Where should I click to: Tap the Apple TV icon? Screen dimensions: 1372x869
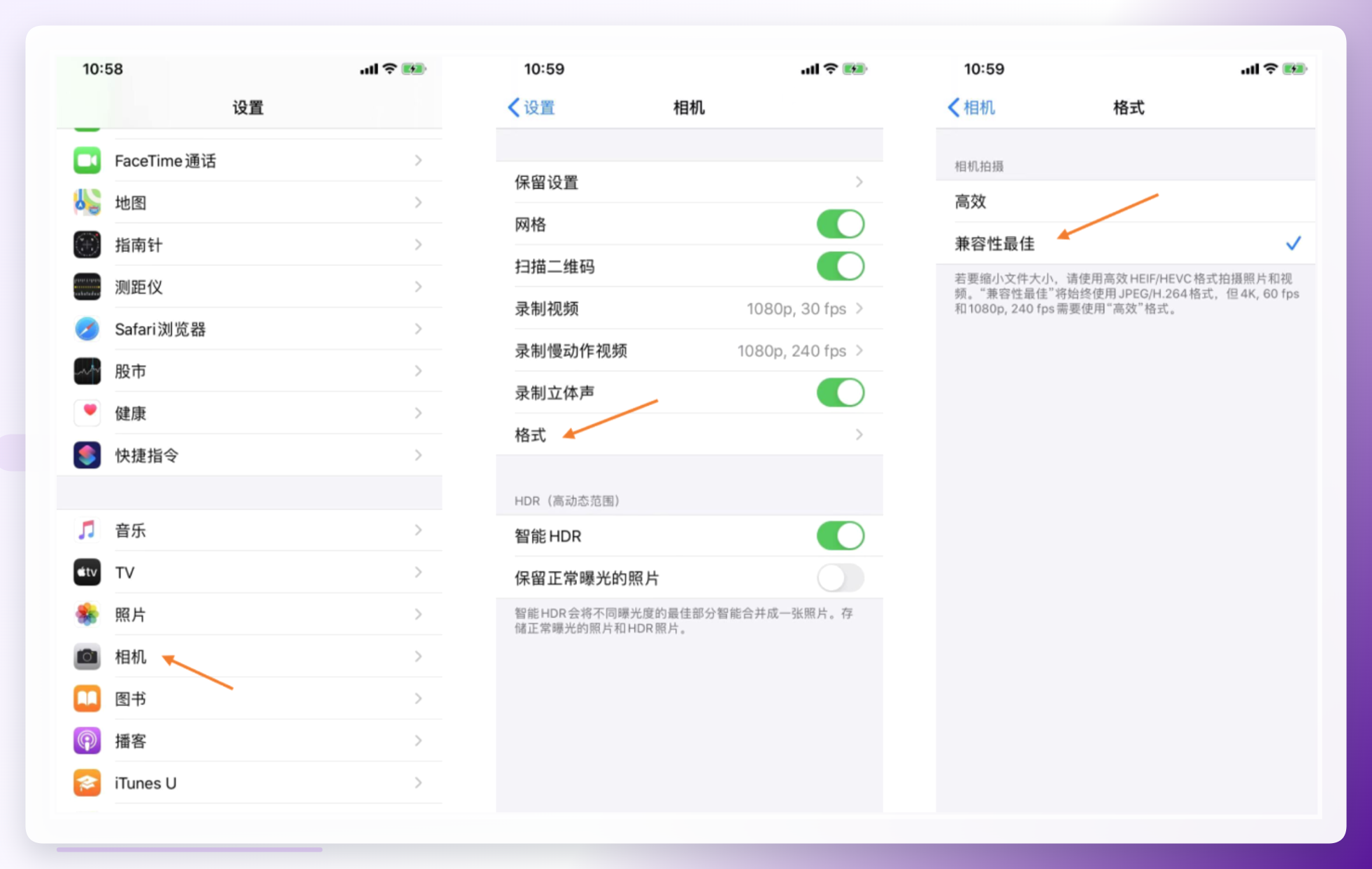click(x=87, y=572)
